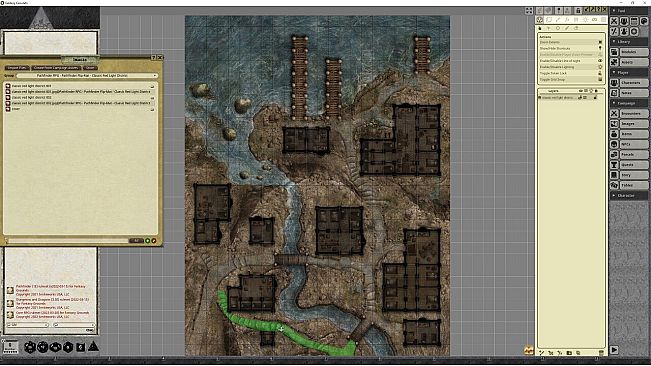Click the dice modifier box at bottom left

point(10,347)
